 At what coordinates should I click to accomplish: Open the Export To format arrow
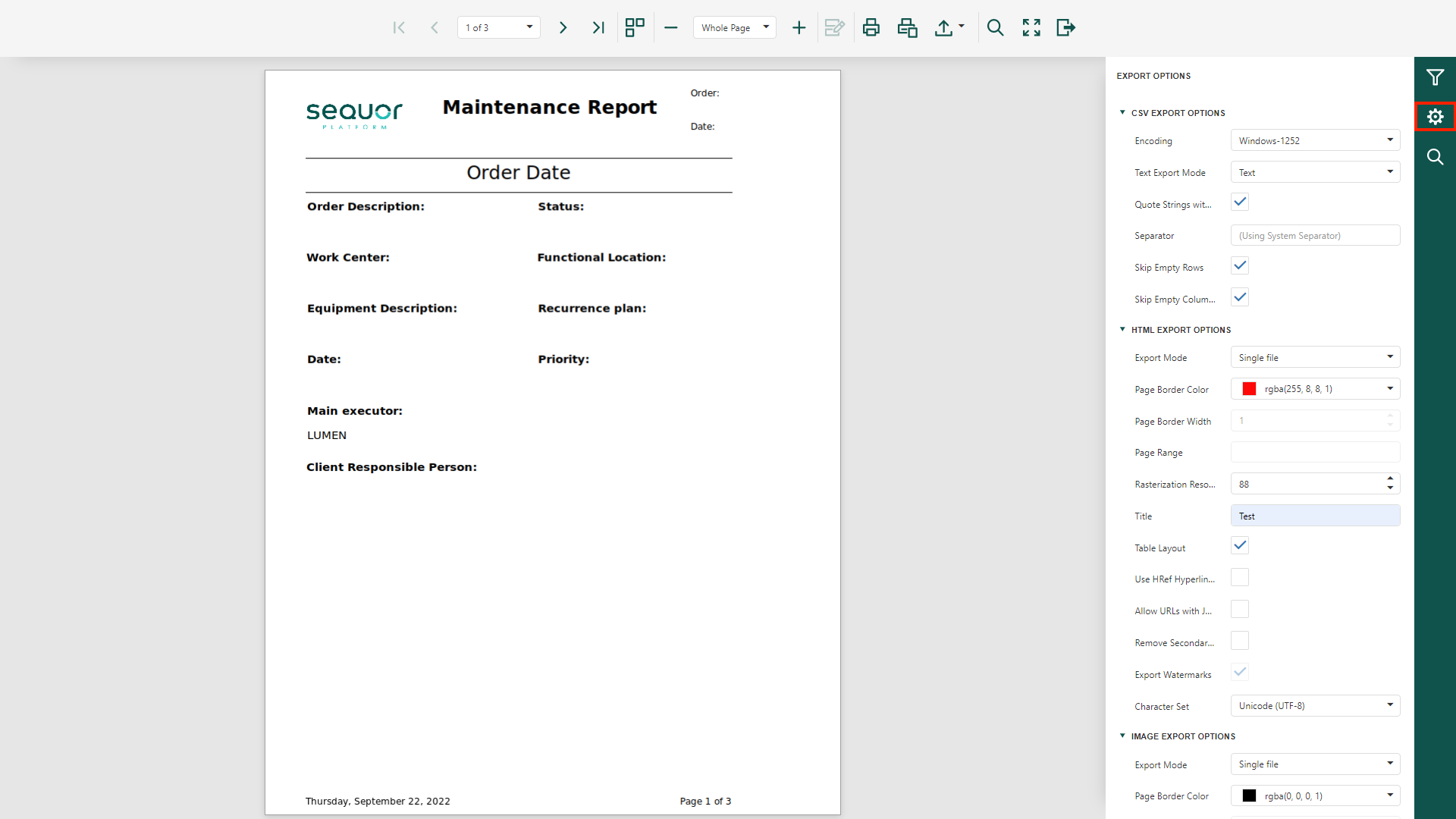(962, 27)
